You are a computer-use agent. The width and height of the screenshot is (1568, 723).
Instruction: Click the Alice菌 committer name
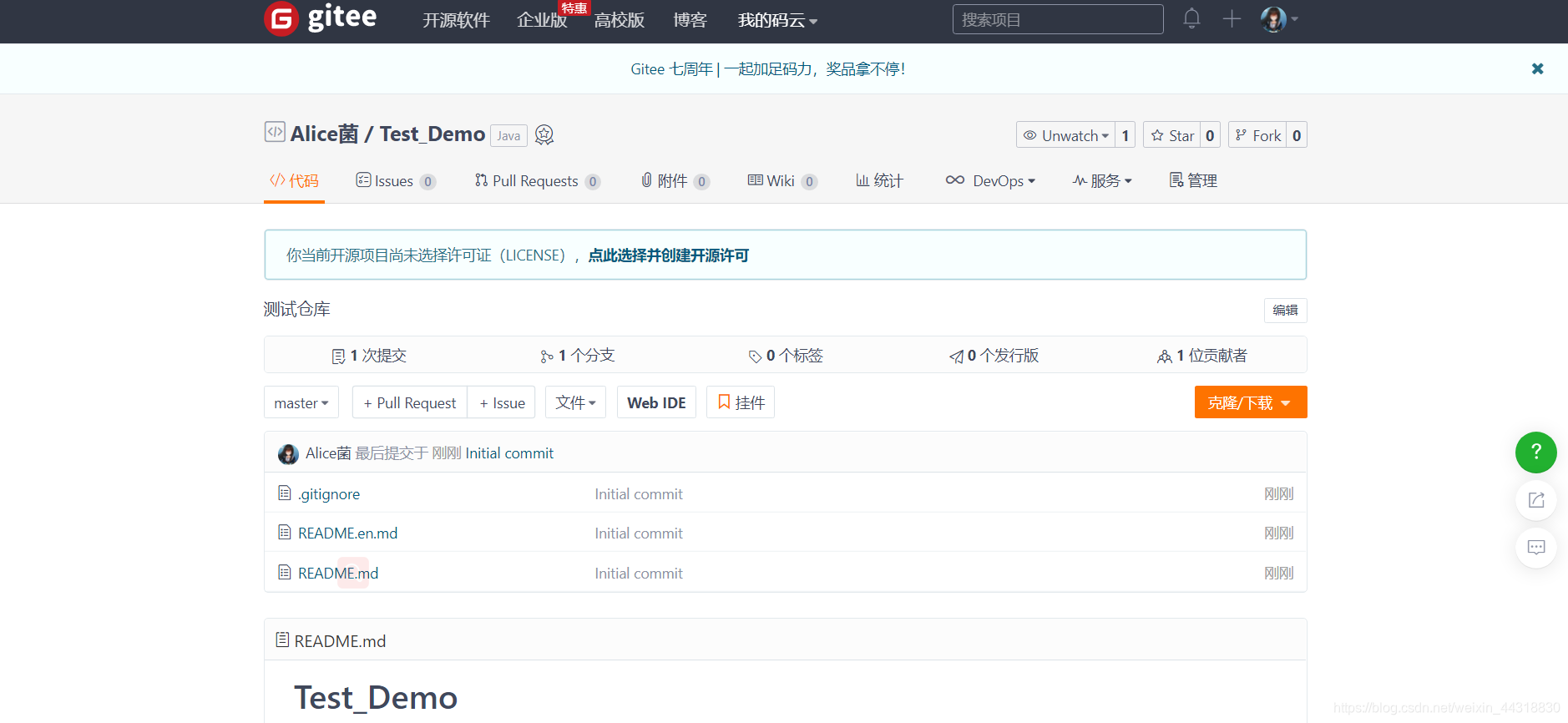[x=328, y=453]
